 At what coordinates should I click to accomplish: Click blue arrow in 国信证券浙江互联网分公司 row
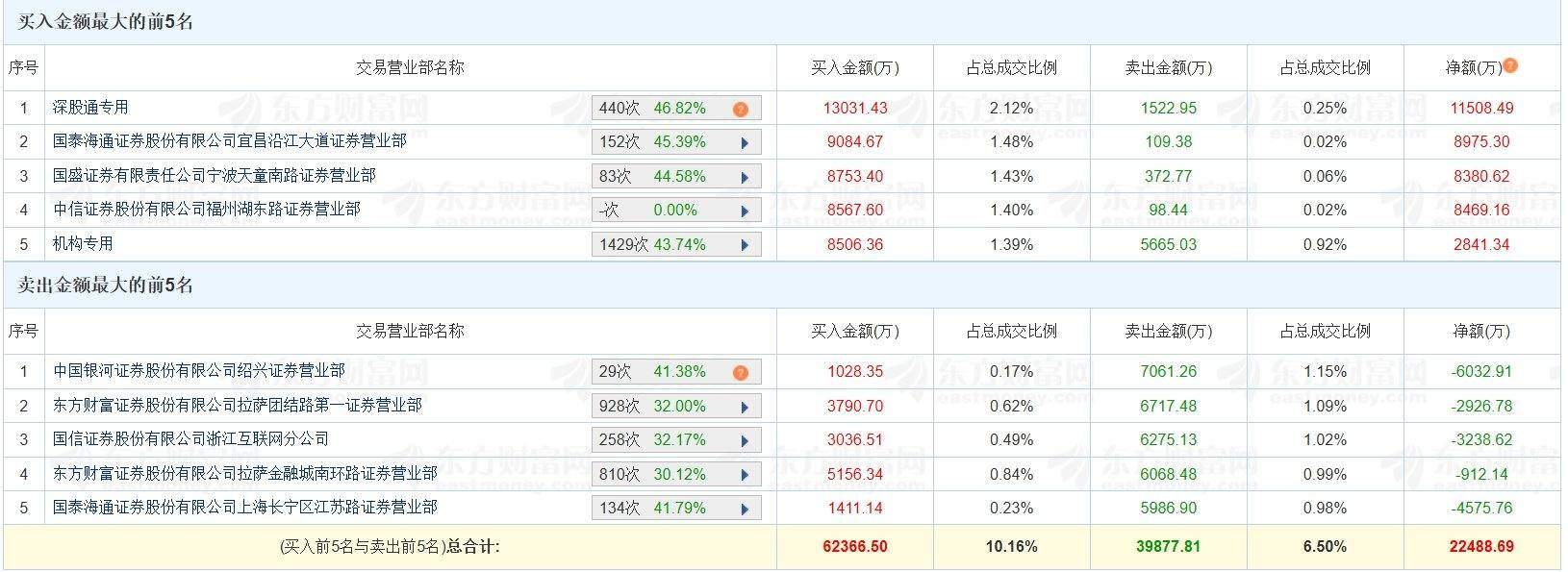745,441
